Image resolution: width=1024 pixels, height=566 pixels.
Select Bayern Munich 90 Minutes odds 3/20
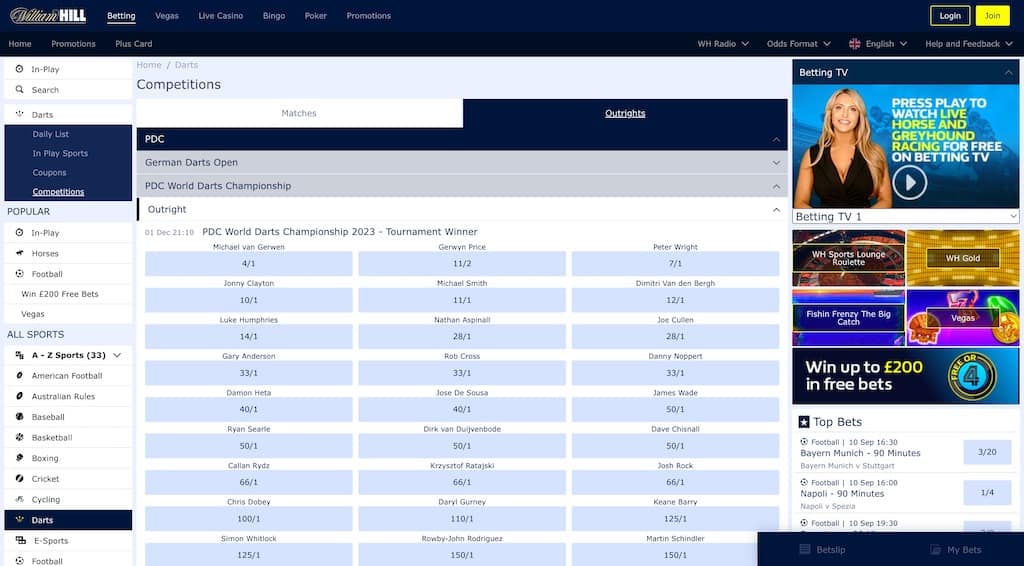click(987, 452)
